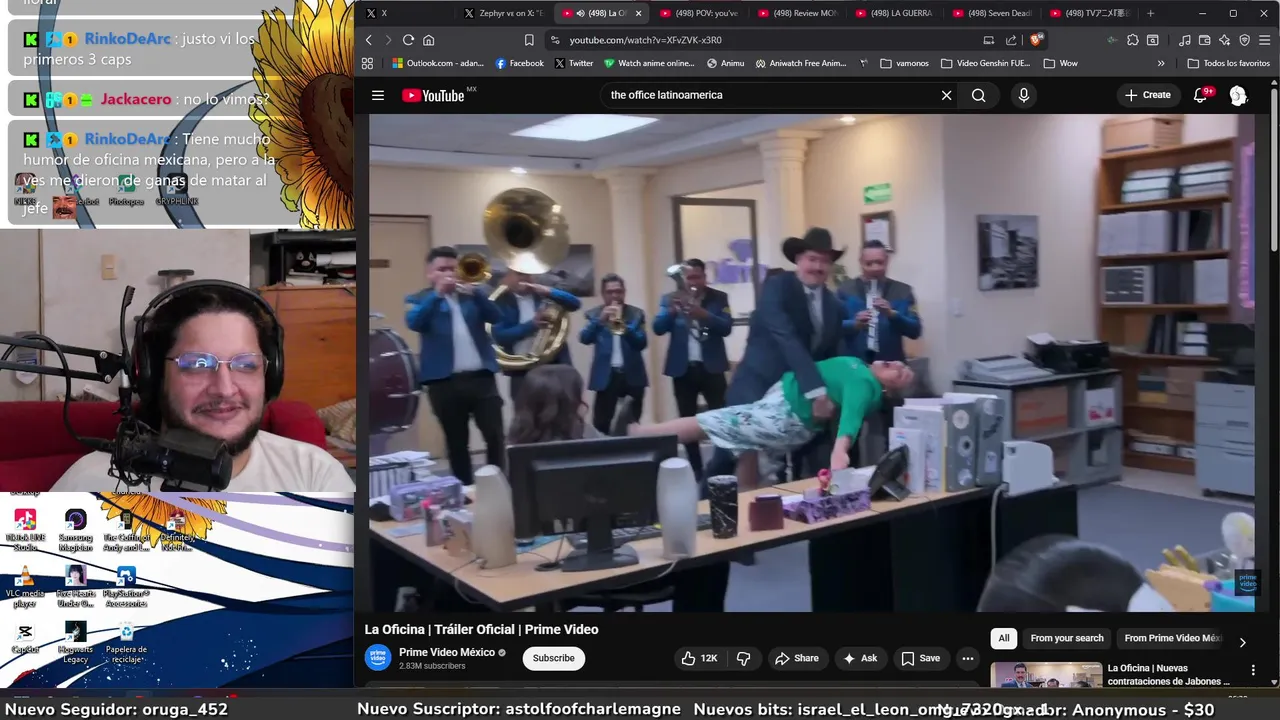This screenshot has width=1280, height=720.
Task: Open the PlayStation Accessories desktop shortcut
Action: (126, 587)
